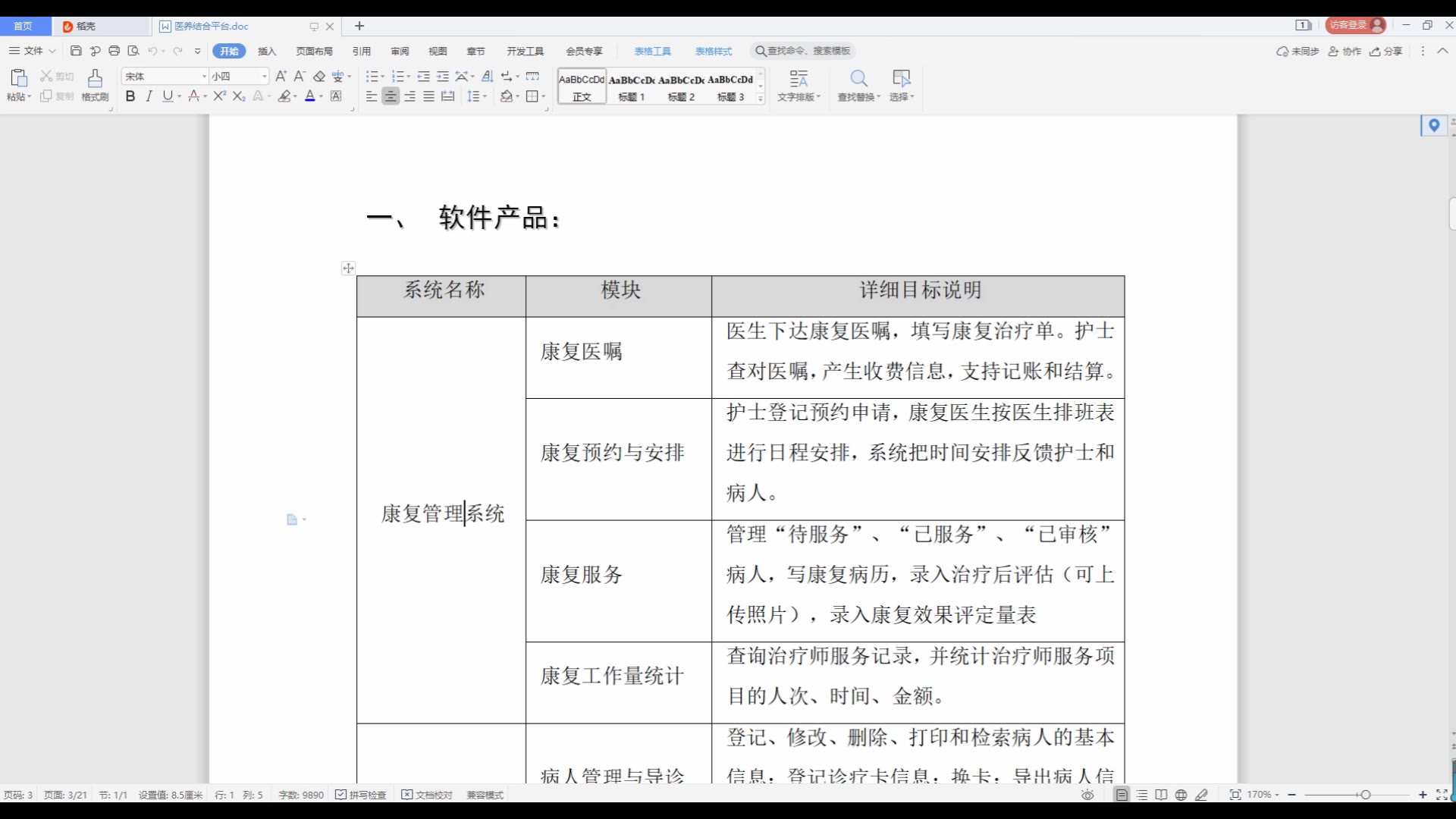Click the table move handle cross icon
The image size is (1456, 819).
[348, 268]
